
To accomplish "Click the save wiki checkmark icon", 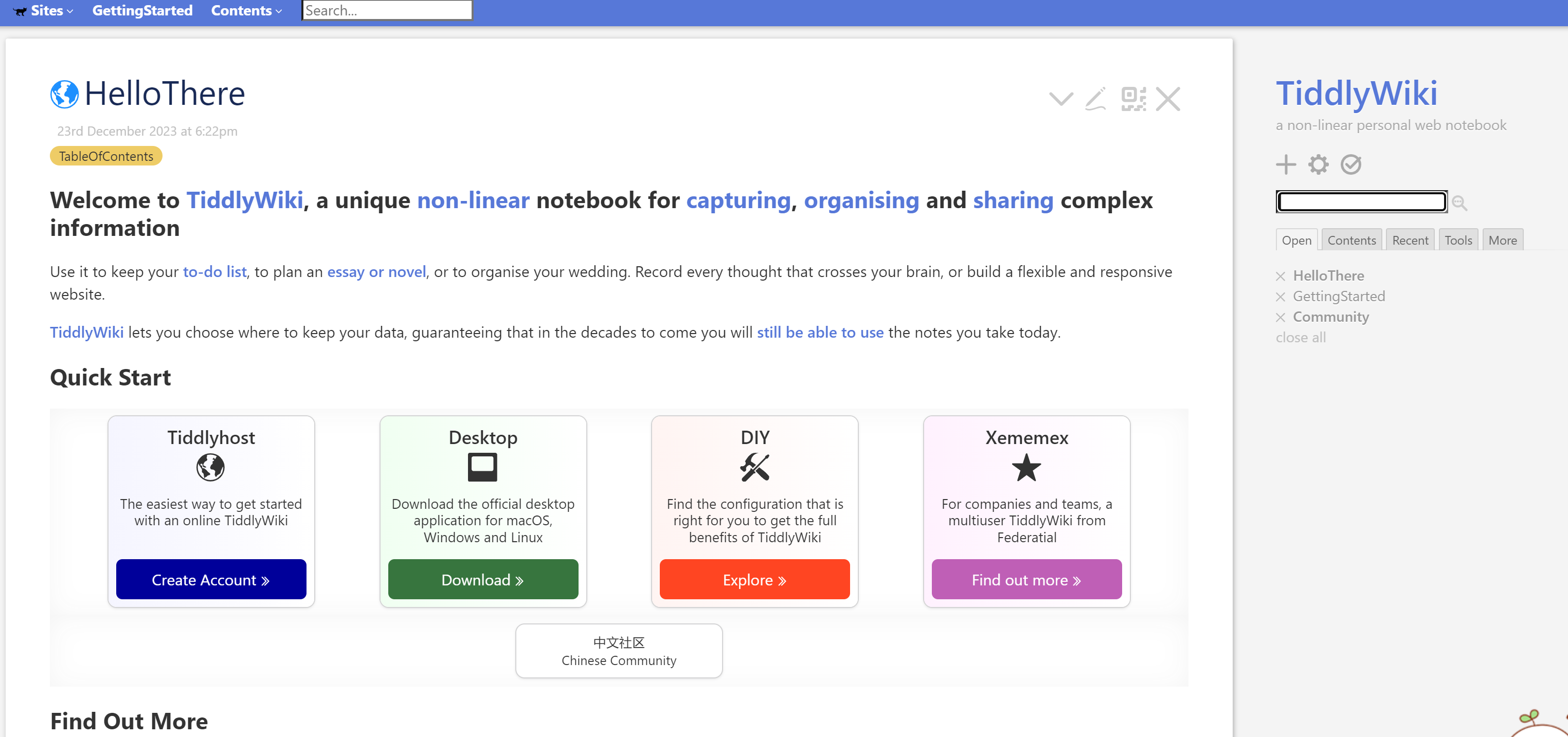I will (x=1350, y=164).
